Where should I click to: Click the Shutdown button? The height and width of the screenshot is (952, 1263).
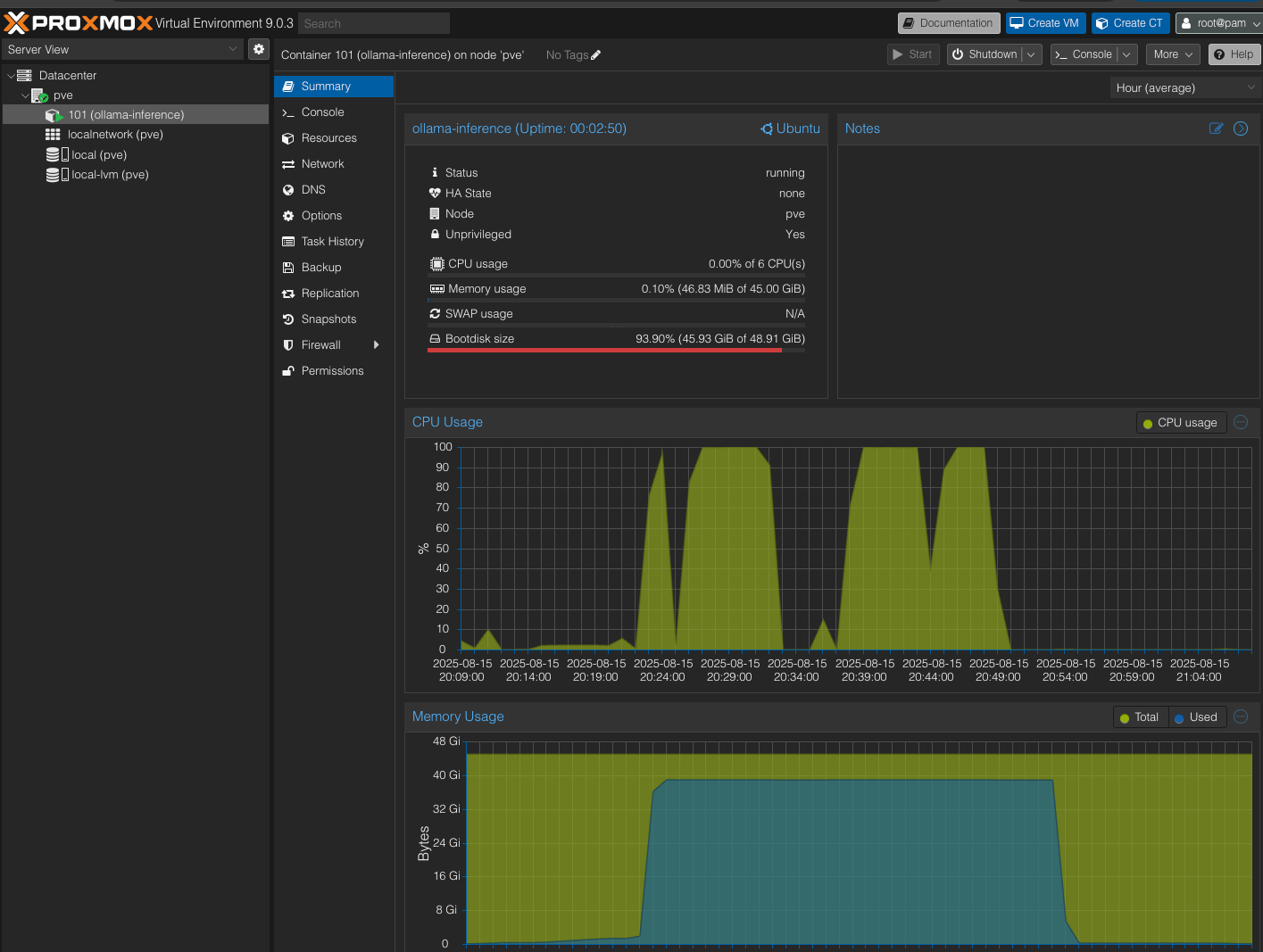(x=985, y=54)
